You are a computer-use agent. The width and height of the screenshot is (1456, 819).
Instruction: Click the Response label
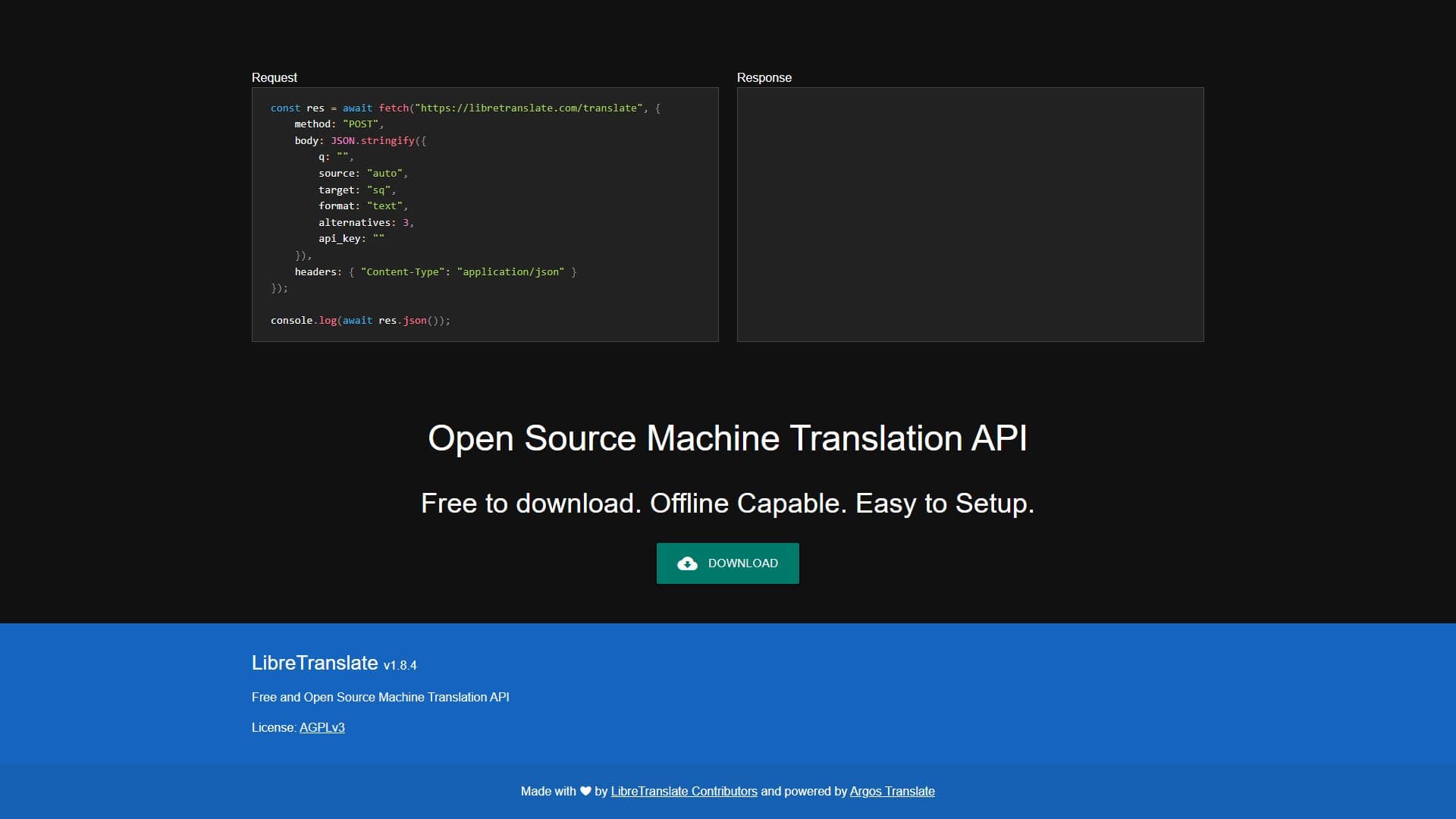[764, 77]
